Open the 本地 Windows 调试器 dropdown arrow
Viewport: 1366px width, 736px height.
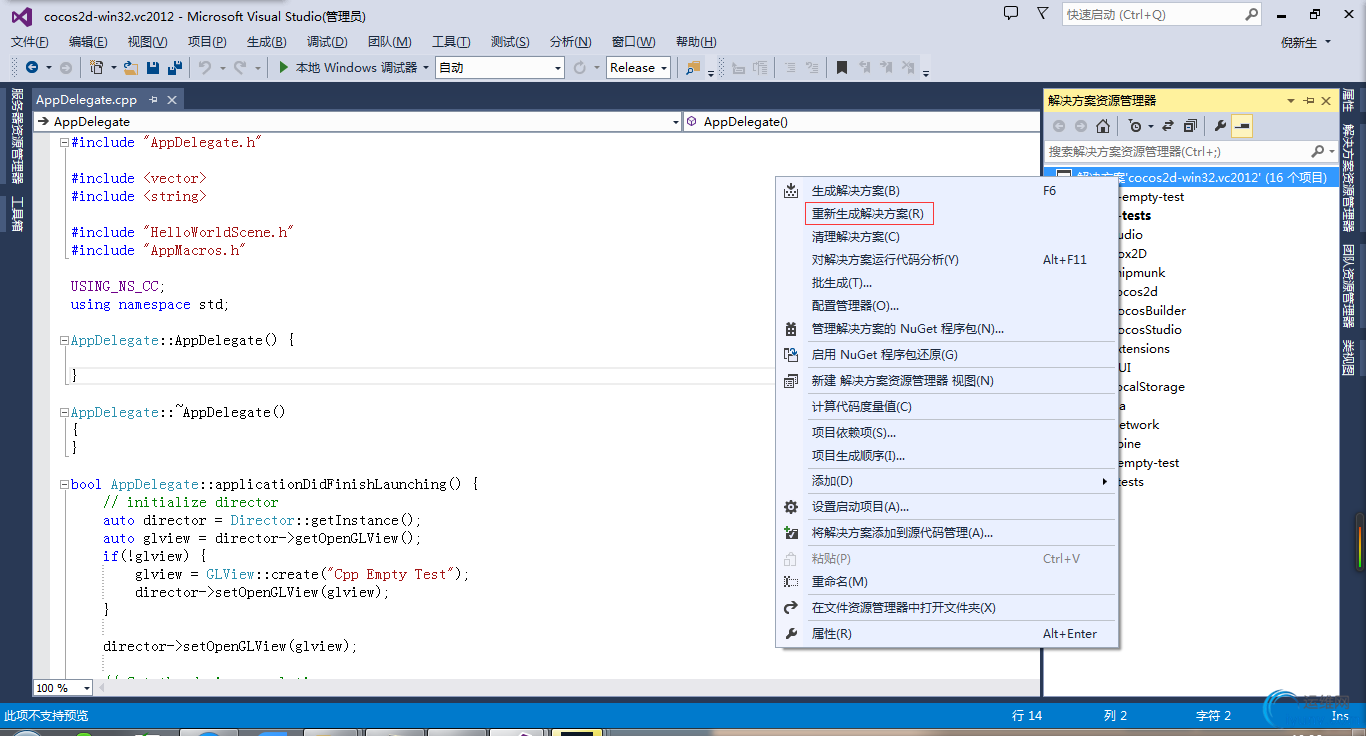426,67
